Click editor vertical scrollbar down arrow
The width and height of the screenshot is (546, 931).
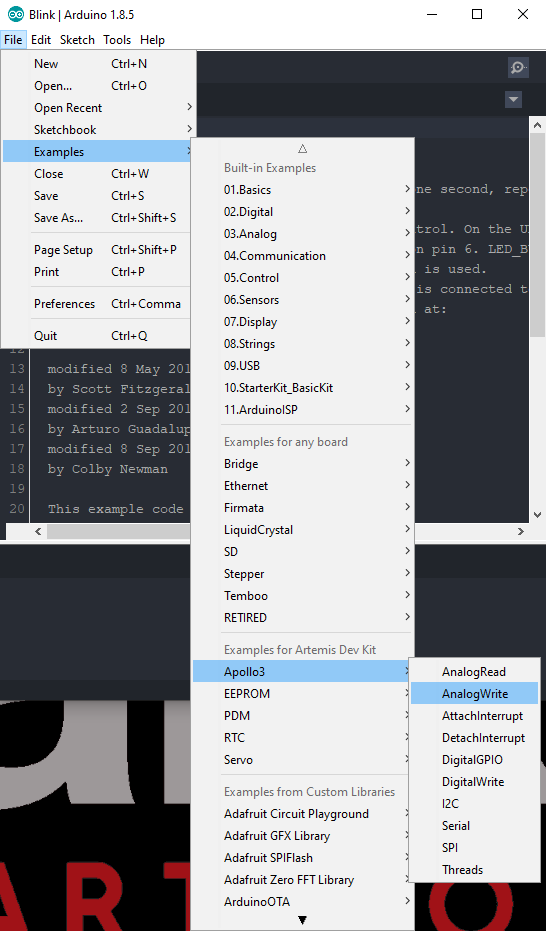[537, 515]
